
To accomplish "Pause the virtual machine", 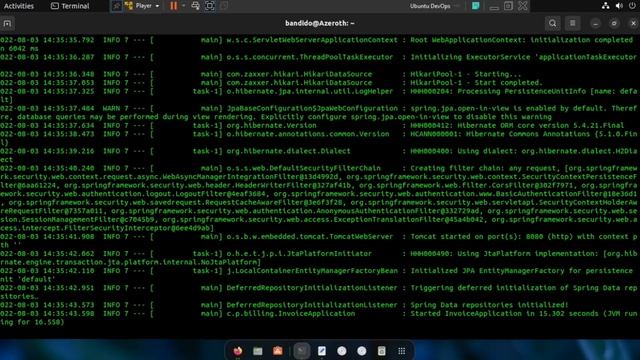I will pyautogui.click(x=173, y=6).
